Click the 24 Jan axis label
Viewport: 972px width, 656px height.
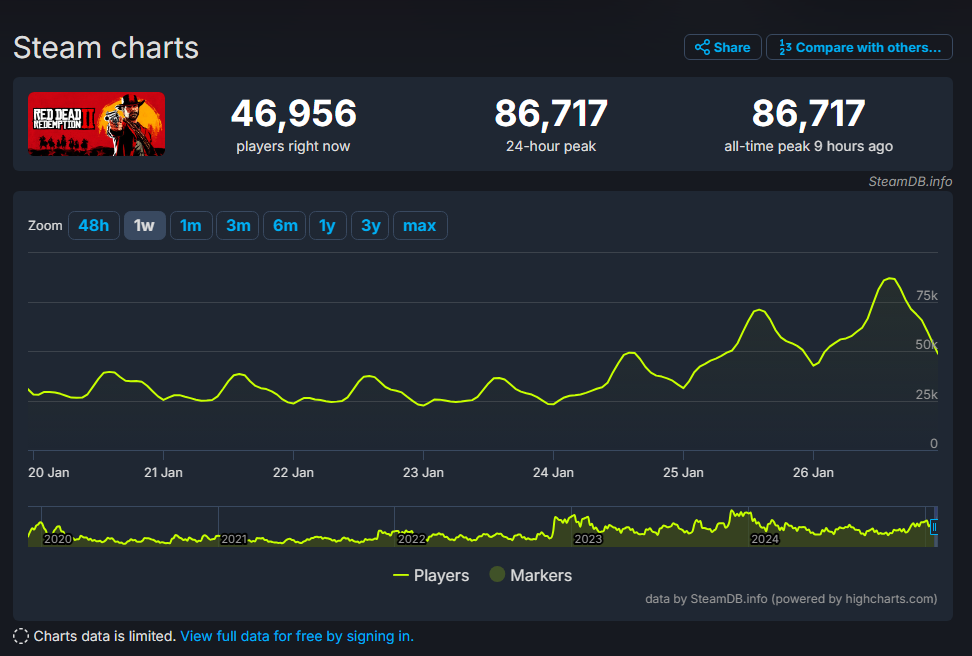pos(553,472)
